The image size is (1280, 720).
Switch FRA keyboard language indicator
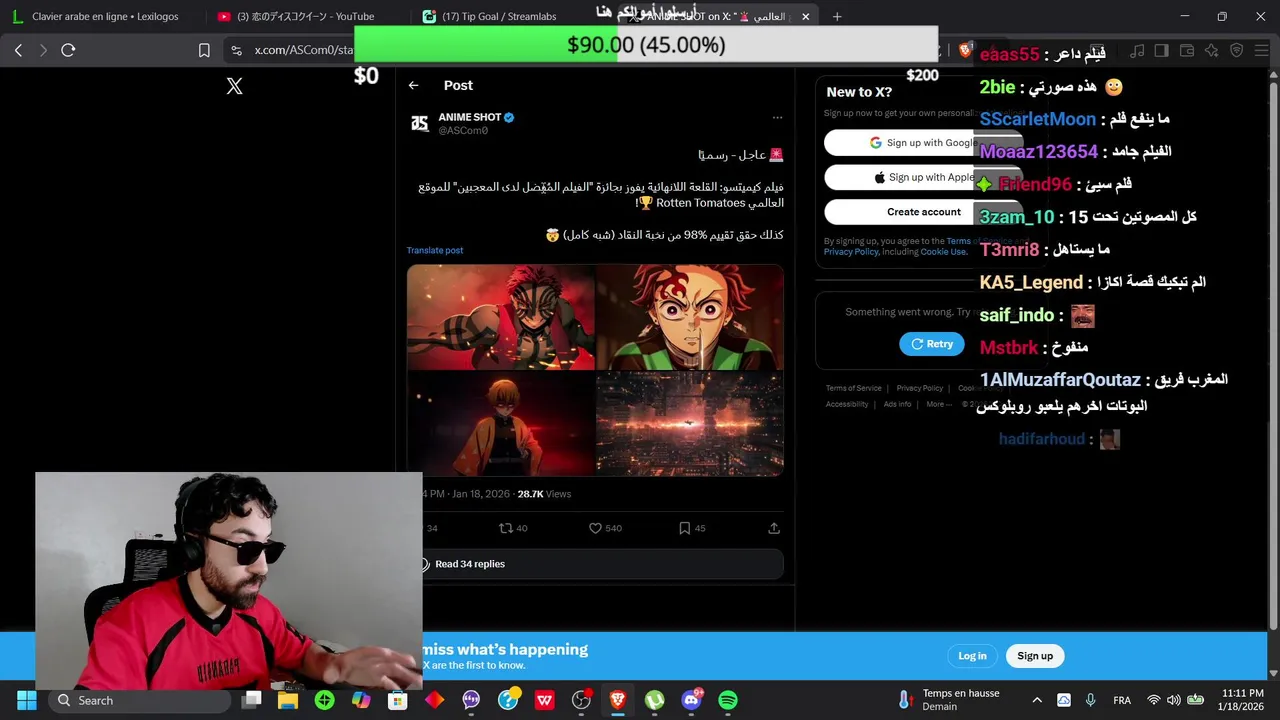click(x=1122, y=700)
